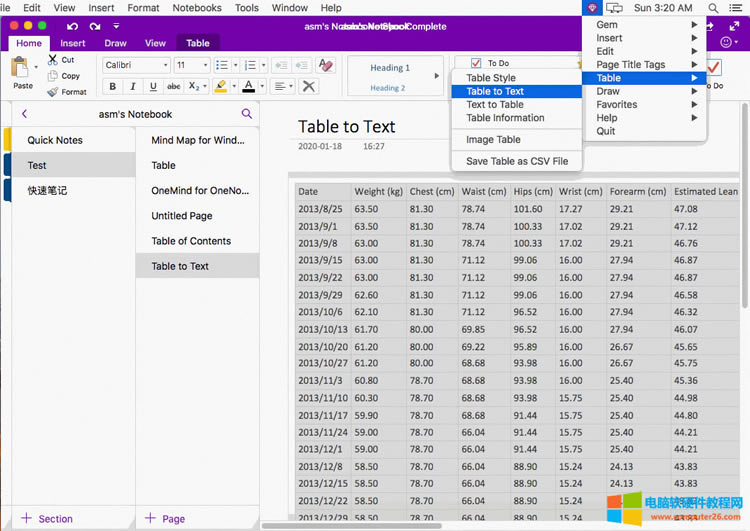The height and width of the screenshot is (531, 750).
Task: Open the Mind Map for Wind... page
Action: (x=197, y=140)
